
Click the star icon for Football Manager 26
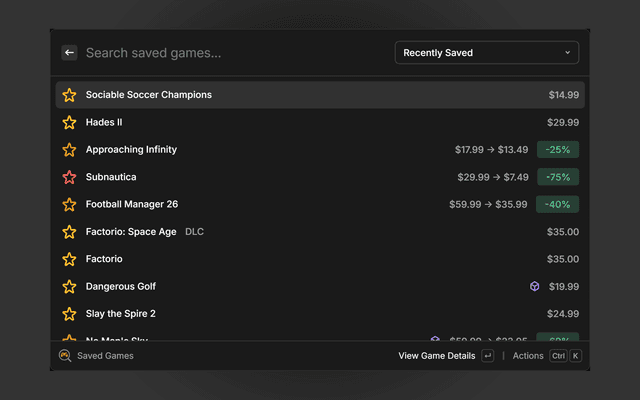pos(69,204)
